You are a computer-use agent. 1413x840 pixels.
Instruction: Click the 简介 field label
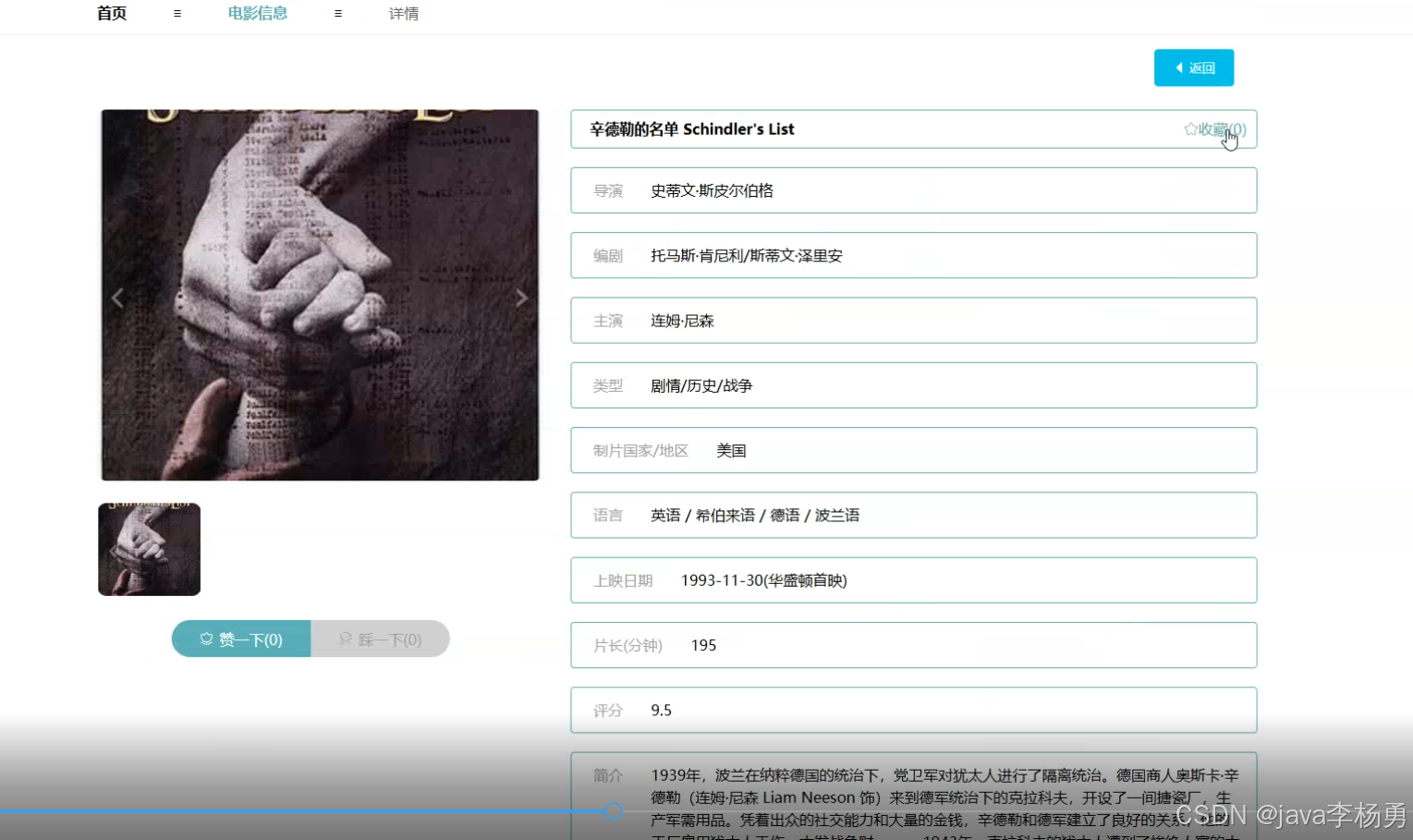608,775
